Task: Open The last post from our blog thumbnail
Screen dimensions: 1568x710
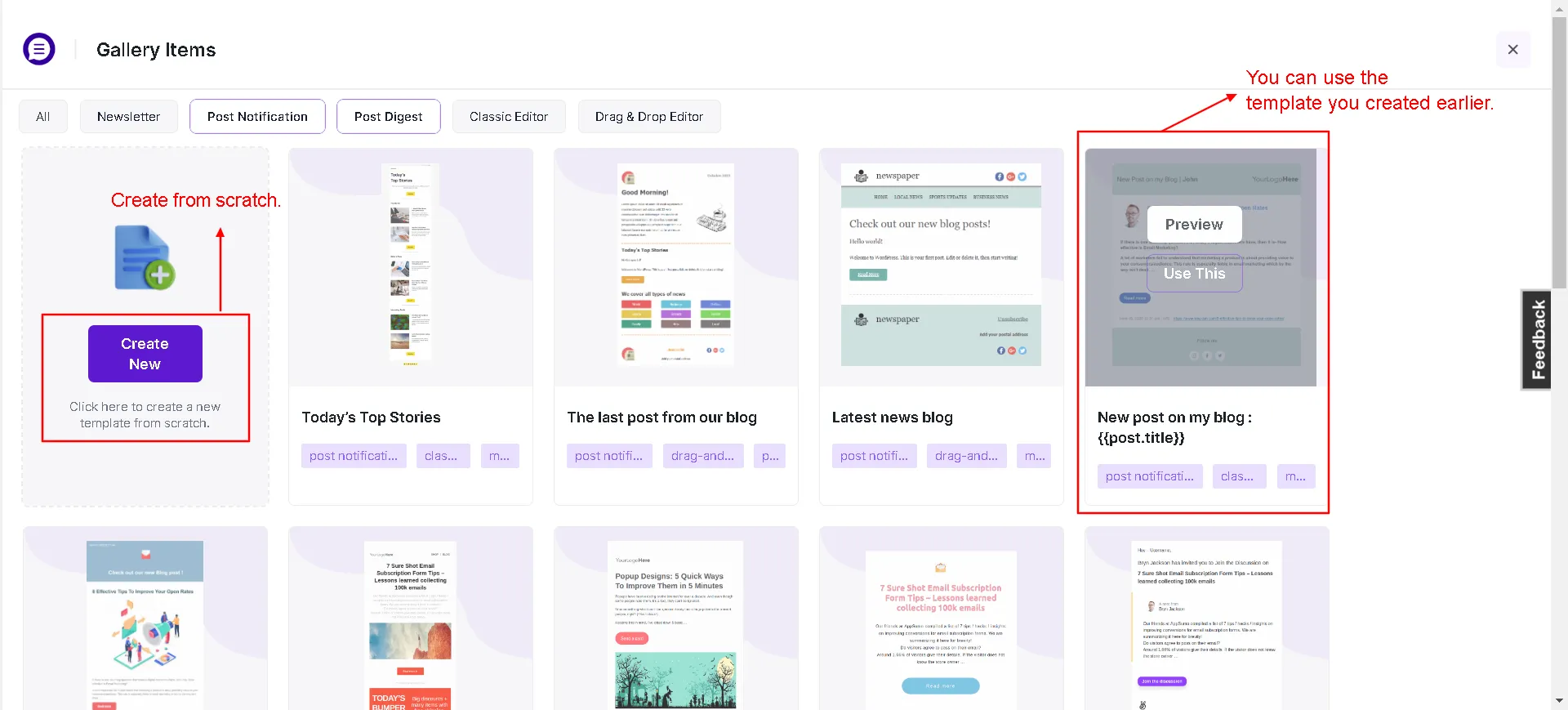Action: coord(676,267)
